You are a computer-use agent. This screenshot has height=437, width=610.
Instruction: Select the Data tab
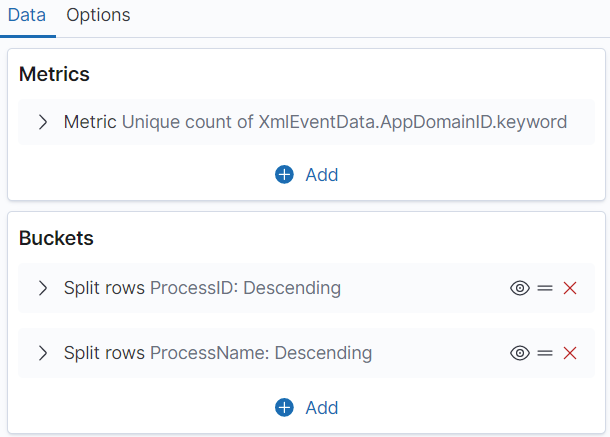(27, 16)
